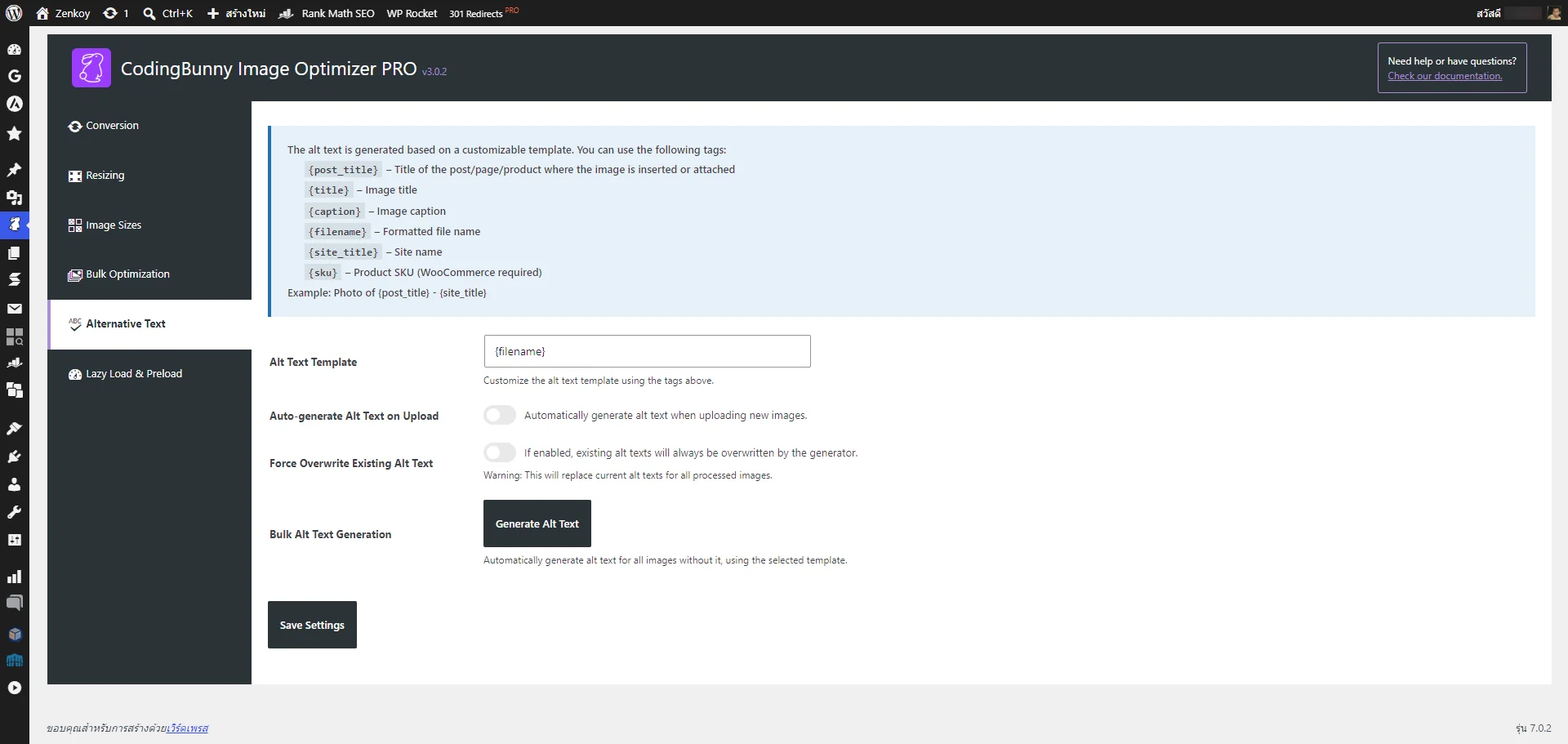1568x744 pixels.
Task: Open 301 Redirects admin bar menu
Action: tap(483, 13)
